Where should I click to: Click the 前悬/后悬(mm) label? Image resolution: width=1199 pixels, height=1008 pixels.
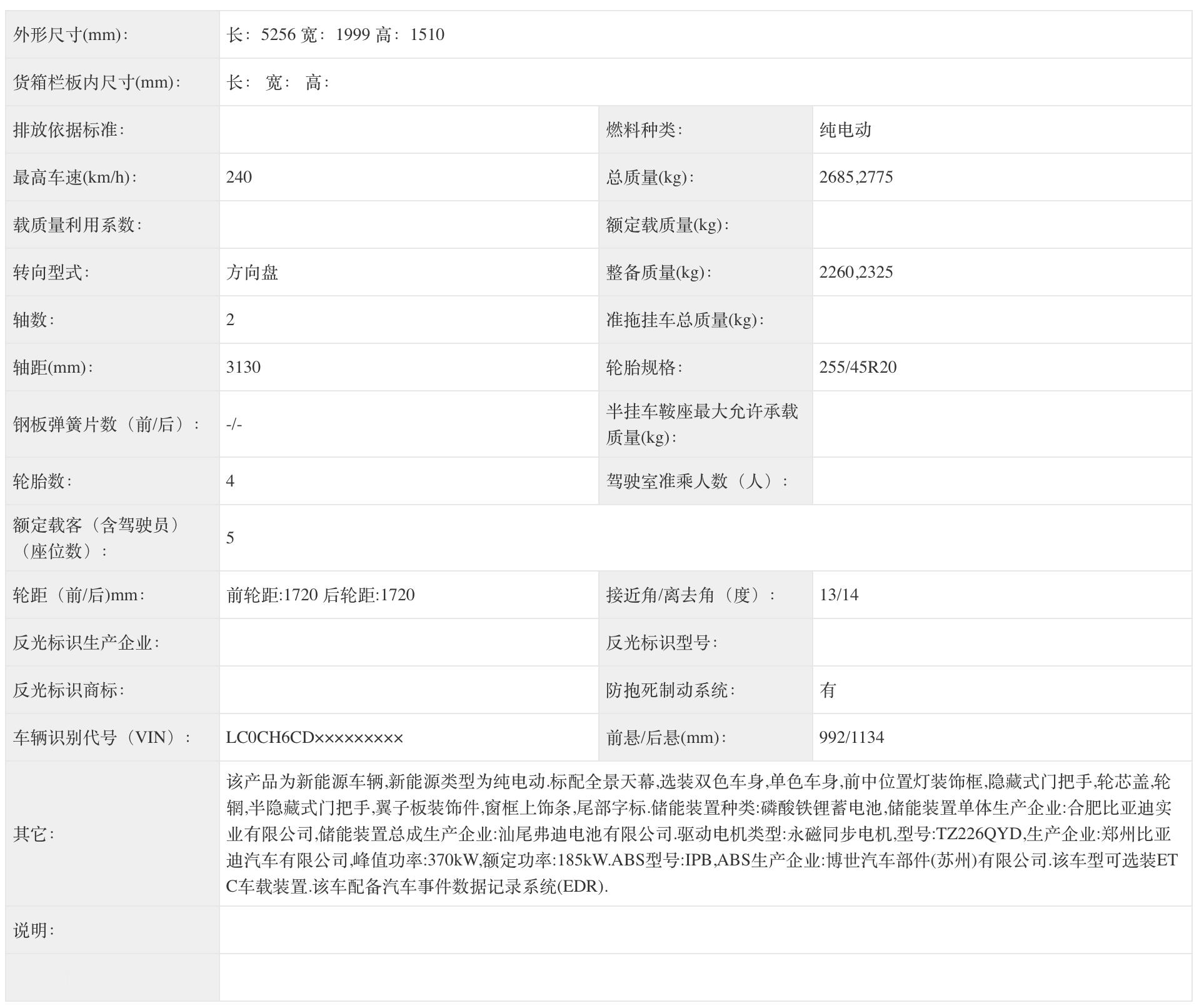coord(666,737)
